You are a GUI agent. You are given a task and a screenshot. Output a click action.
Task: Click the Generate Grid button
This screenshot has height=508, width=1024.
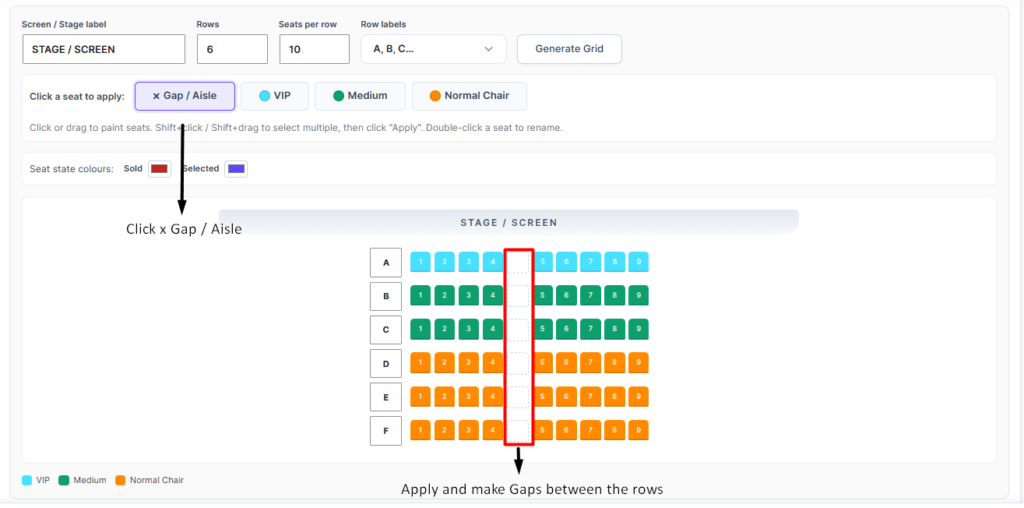click(x=569, y=49)
